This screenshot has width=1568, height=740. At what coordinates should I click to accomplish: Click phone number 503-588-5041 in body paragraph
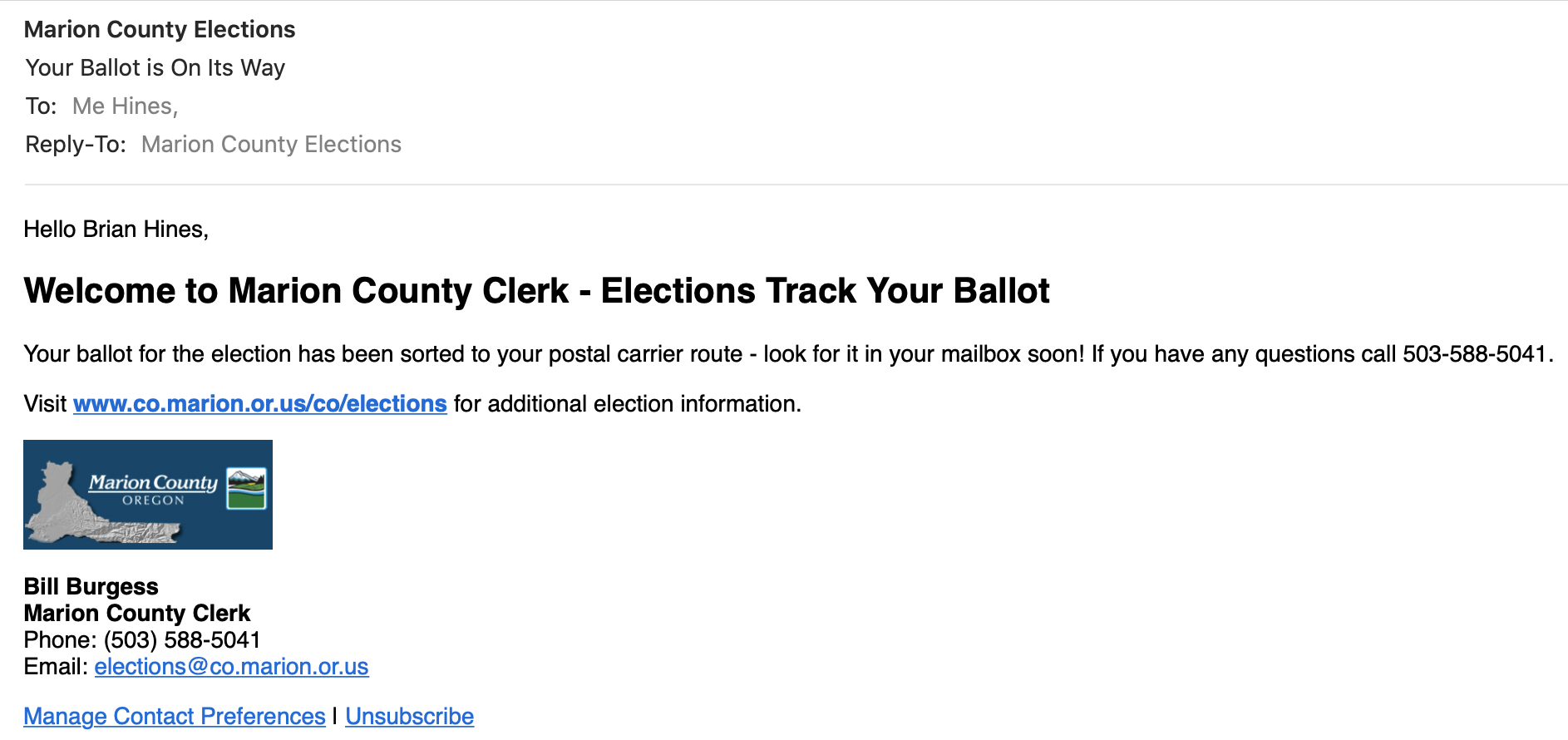1474,354
